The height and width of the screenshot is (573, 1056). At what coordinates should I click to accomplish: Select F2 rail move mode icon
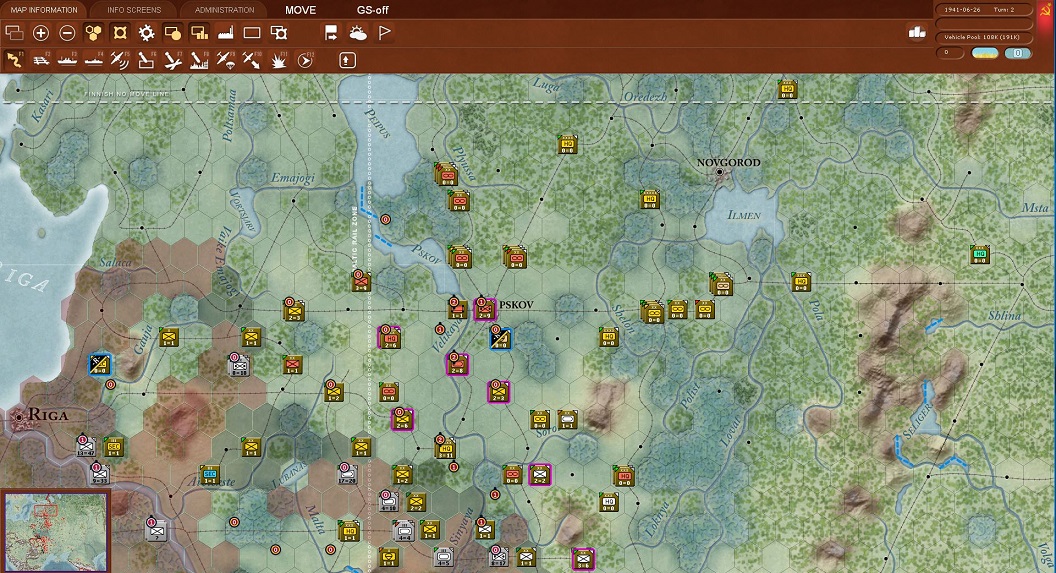(x=40, y=60)
